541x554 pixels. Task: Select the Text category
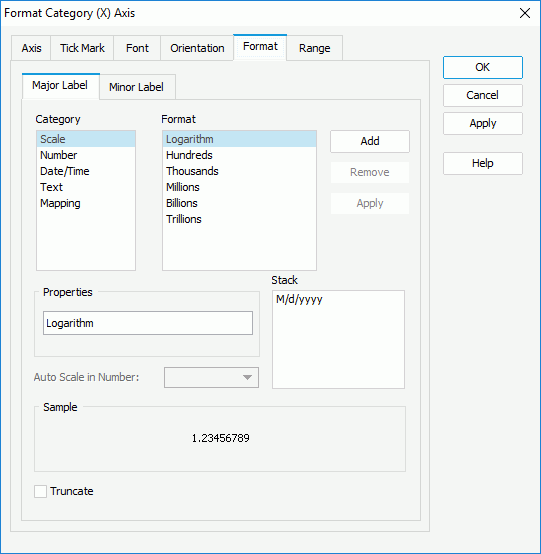click(86, 187)
